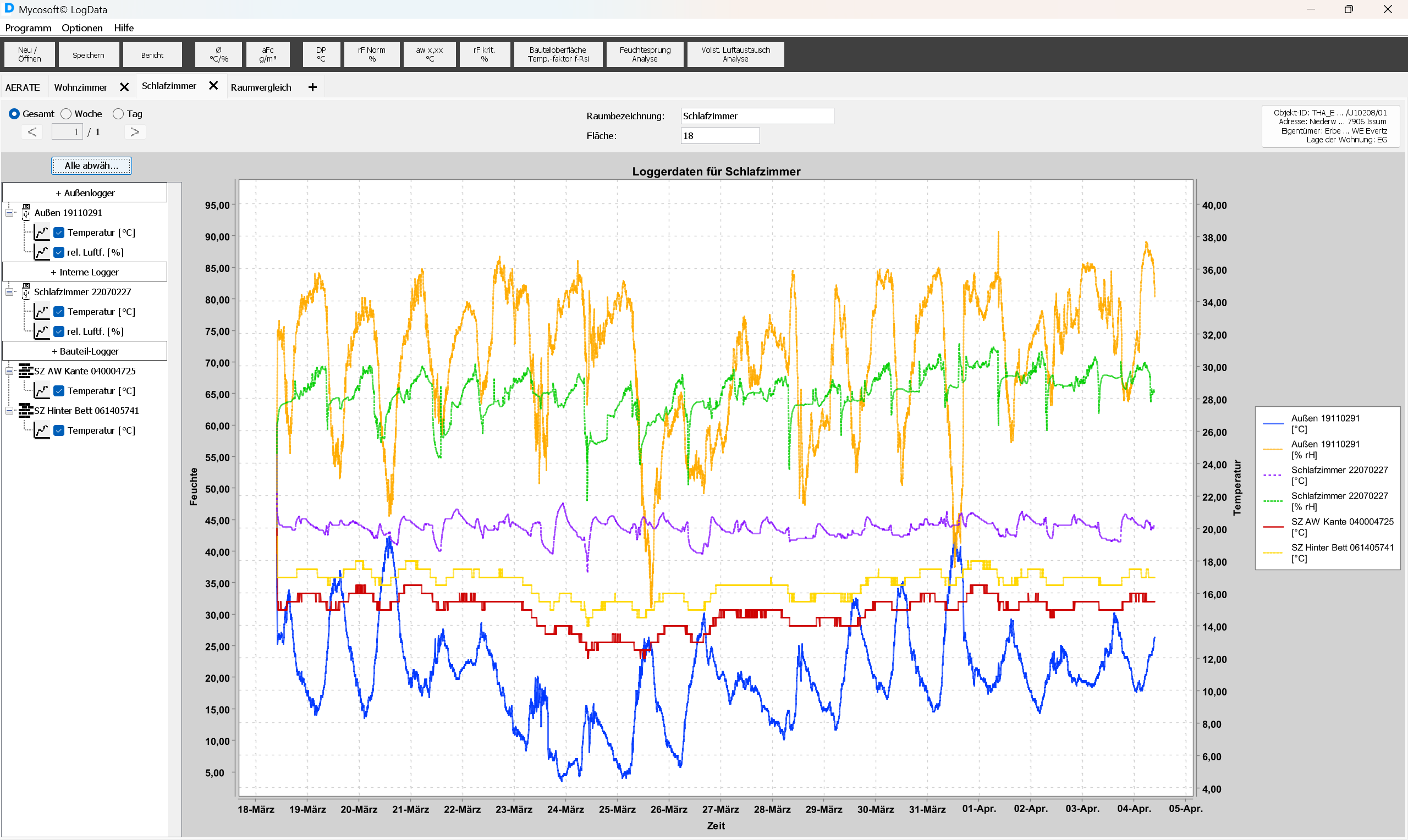Collapse the SZ Hinter Bett 061405741 node
The width and height of the screenshot is (1408, 840).
click(9, 411)
